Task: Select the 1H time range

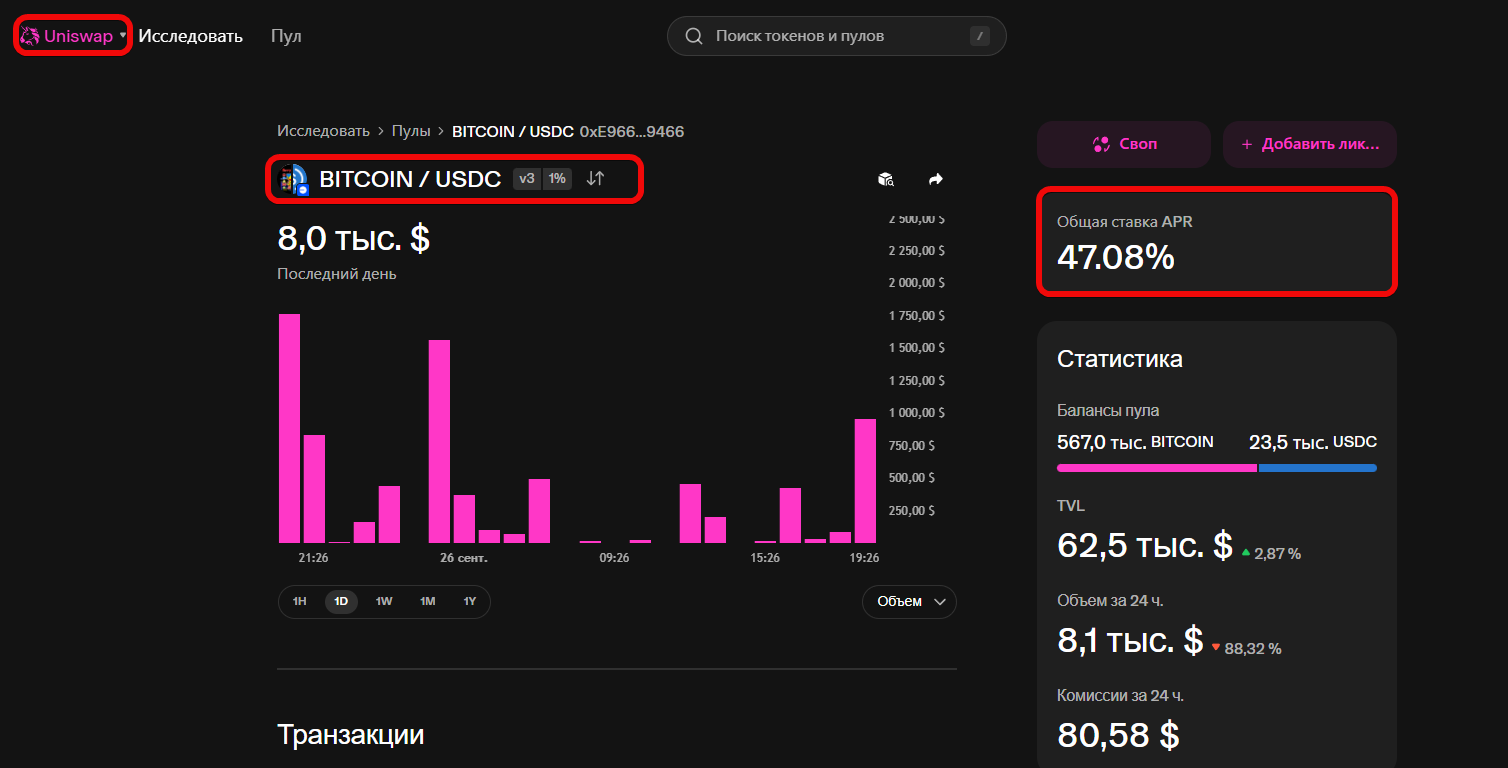Action: coord(299,602)
